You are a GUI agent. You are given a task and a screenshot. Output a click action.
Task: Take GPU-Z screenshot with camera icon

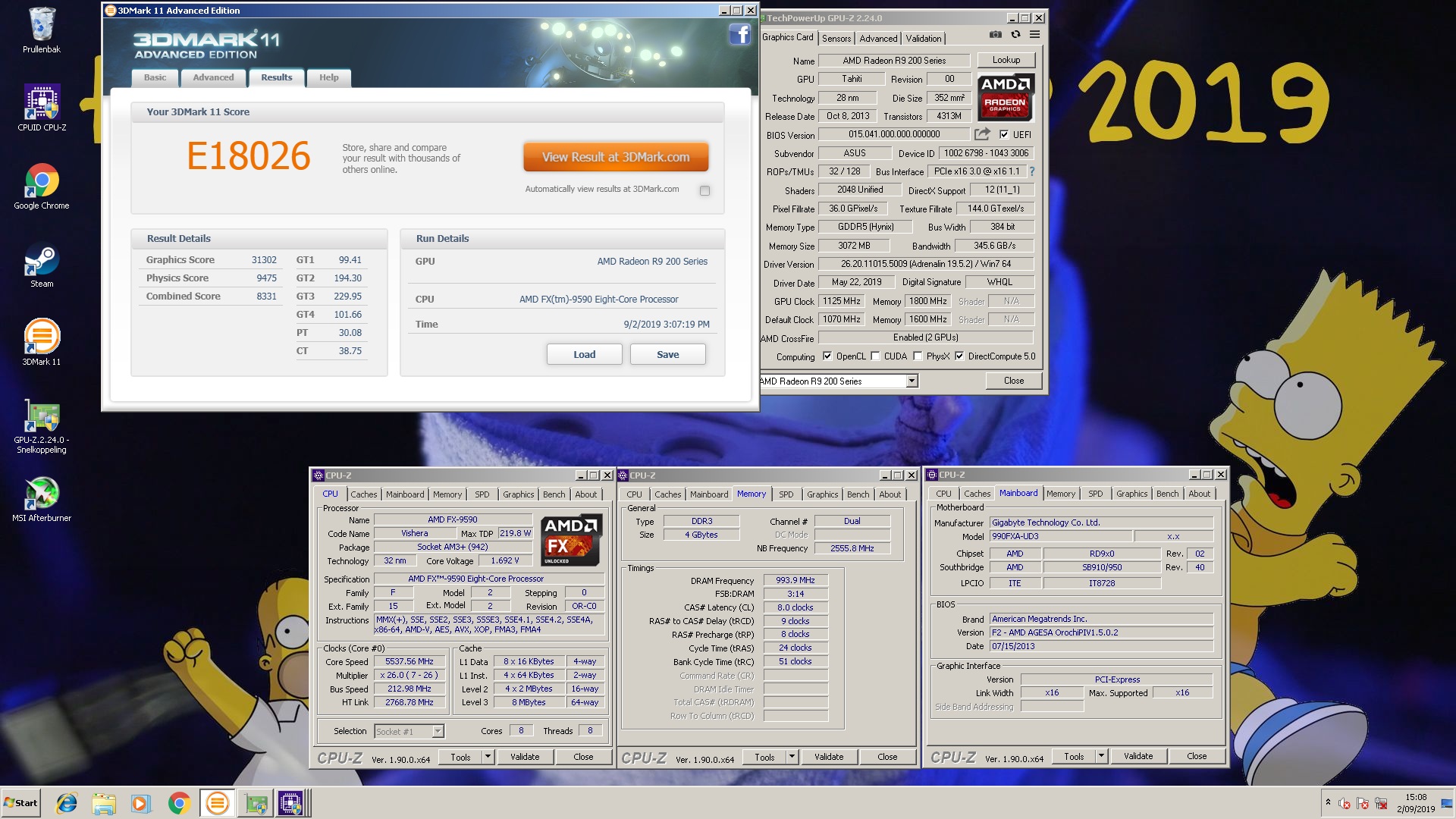995,35
